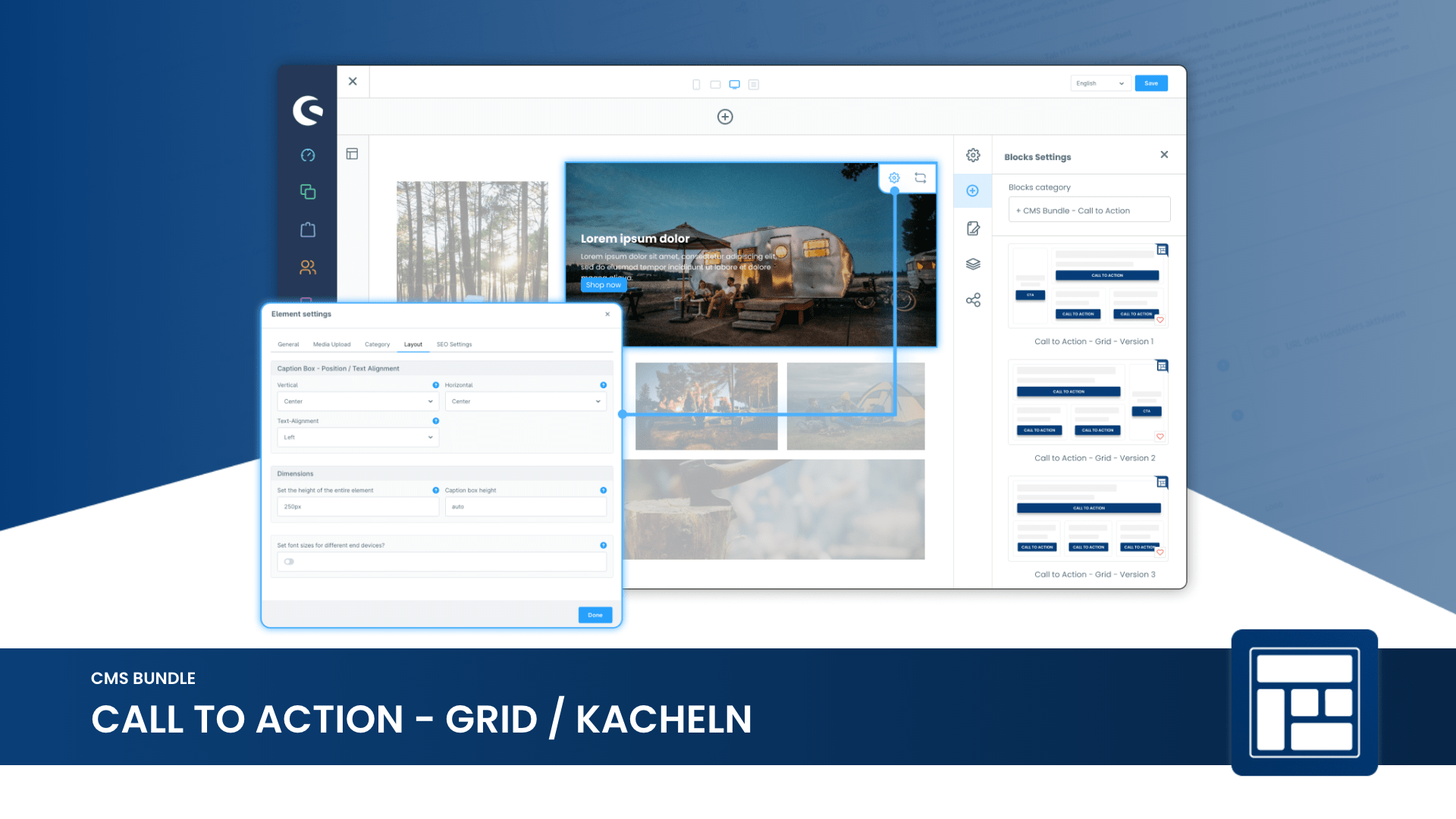This screenshot has width=1456, height=819.
Task: Select the Call to Action Grid Version 3 block
Action: click(x=1088, y=518)
